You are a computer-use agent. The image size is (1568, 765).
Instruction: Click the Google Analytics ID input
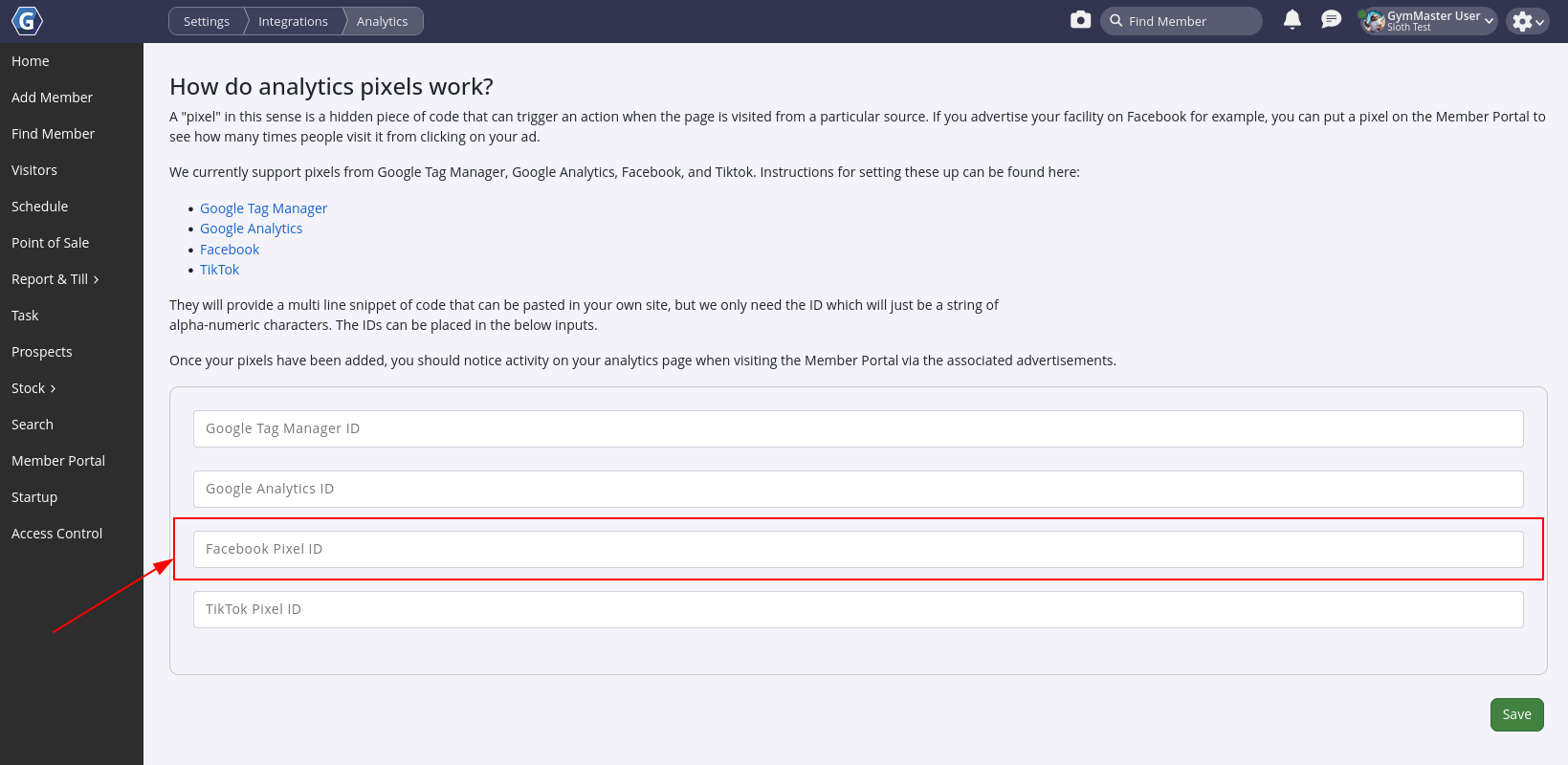(857, 489)
